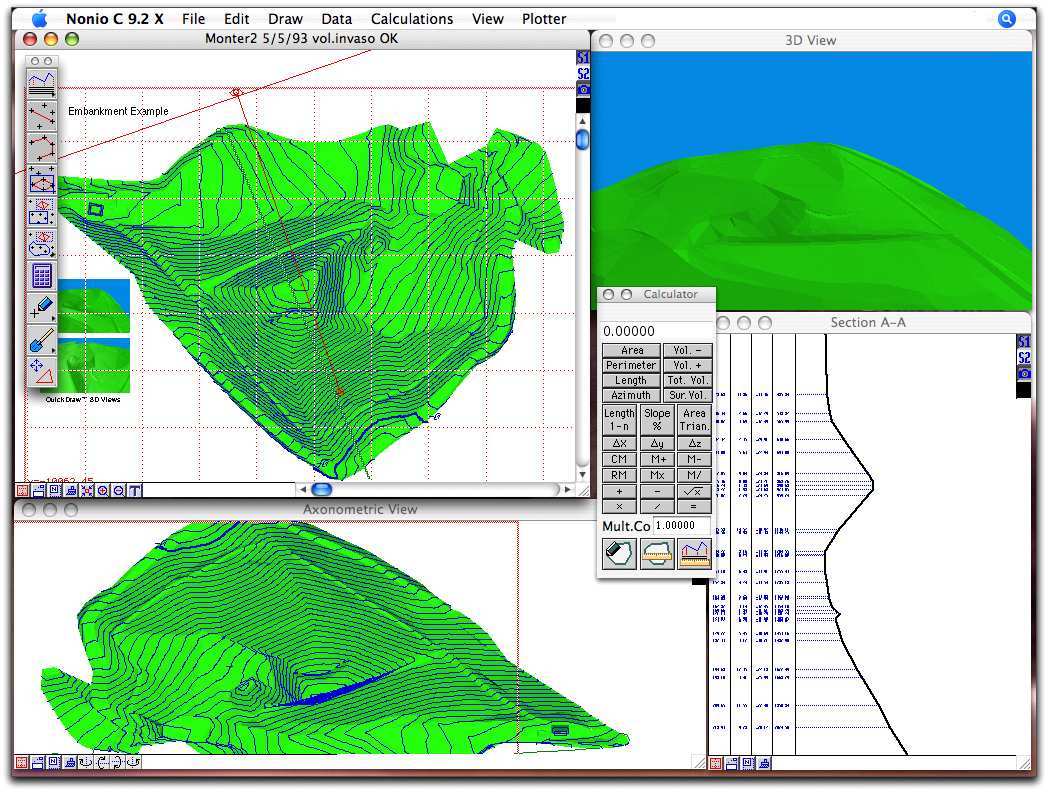Image resolution: width=1048 pixels, height=792 pixels.
Task: Click the Section A-A window title bar
Action: (x=868, y=323)
